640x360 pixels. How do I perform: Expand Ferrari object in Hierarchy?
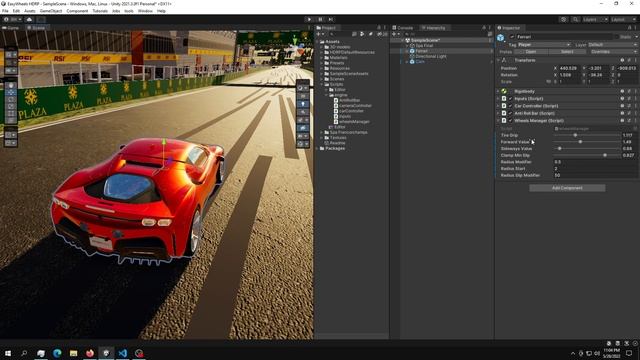point(407,51)
